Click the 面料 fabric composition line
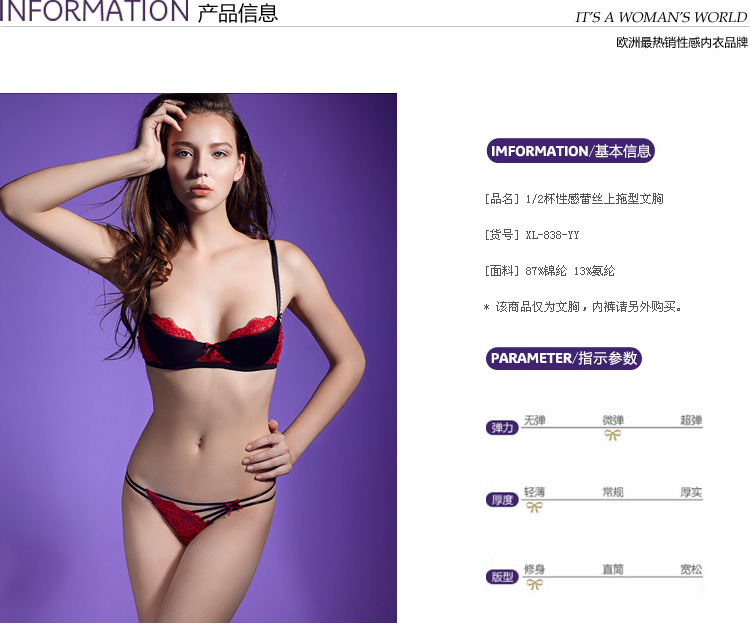Screen dimensions: 750x640 549,271
